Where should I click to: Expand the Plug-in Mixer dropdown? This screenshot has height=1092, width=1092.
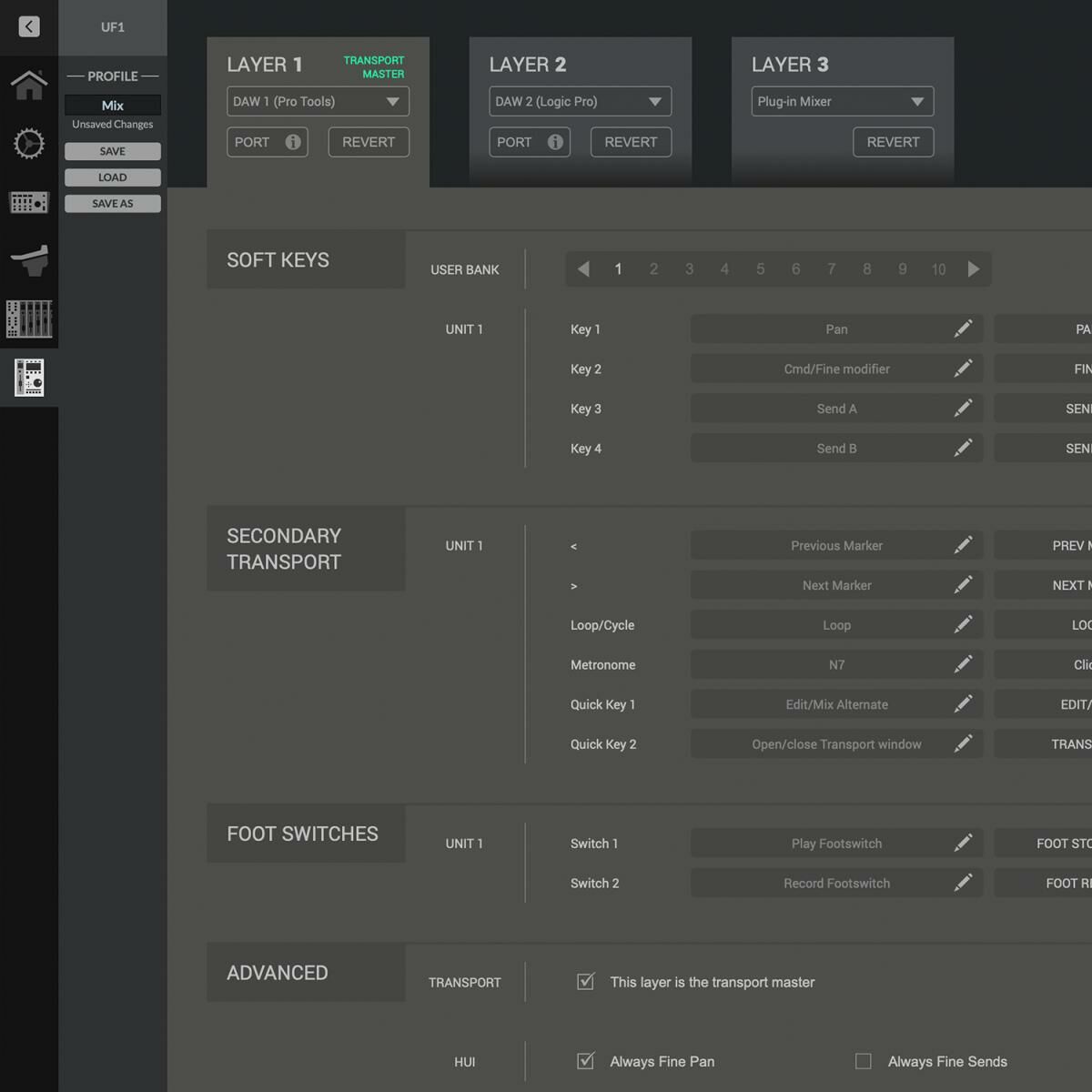pyautogui.click(x=842, y=101)
